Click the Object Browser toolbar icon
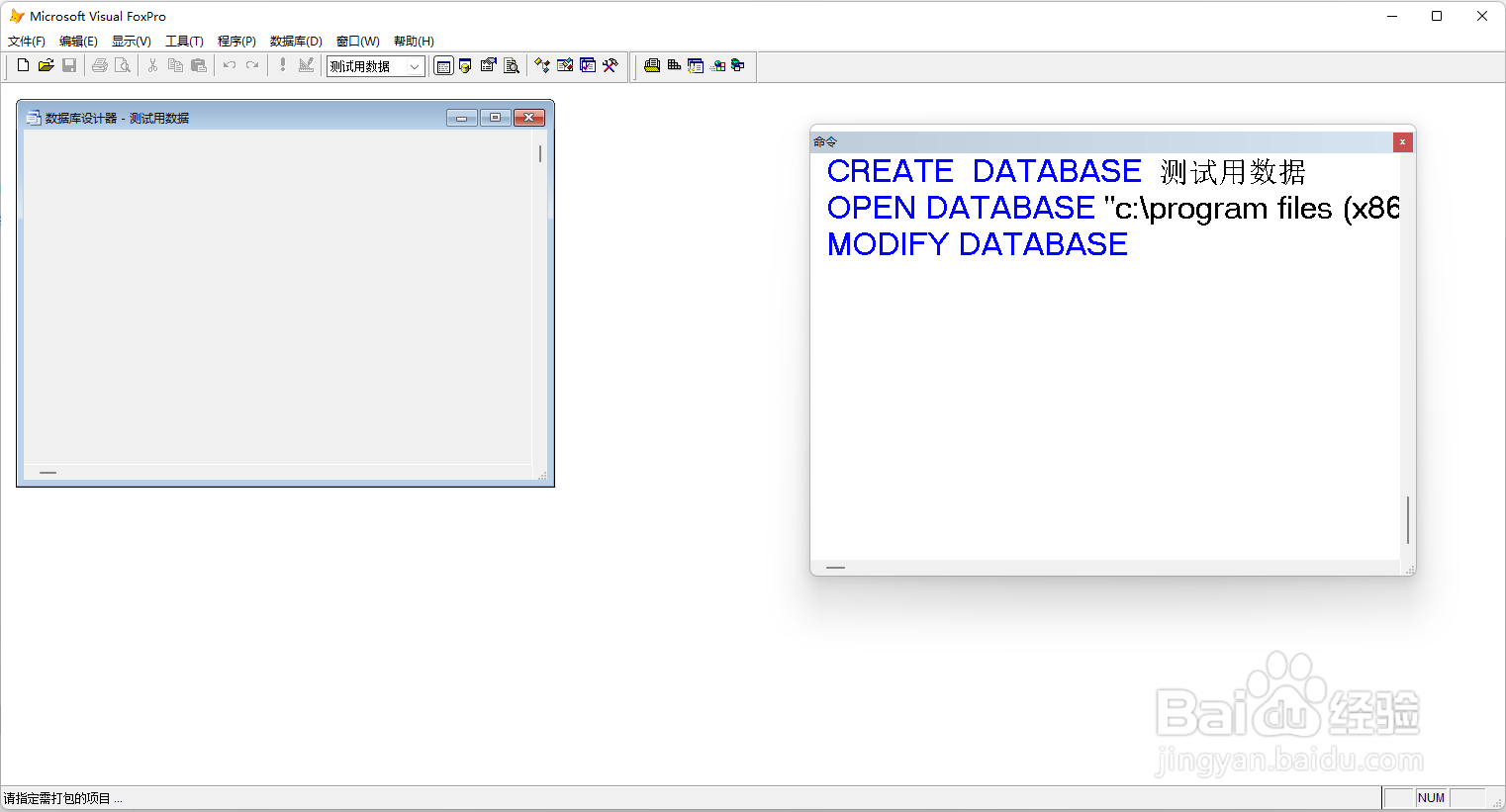The height and width of the screenshot is (812, 1506). [565, 65]
